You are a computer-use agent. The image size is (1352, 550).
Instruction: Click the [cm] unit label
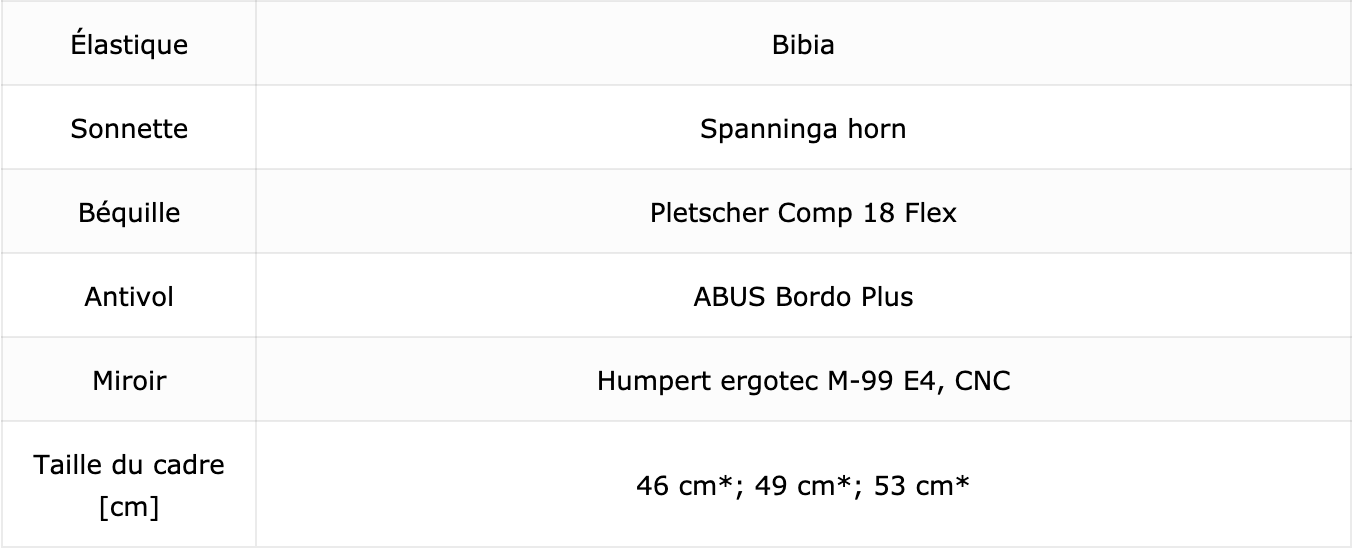[129, 506]
